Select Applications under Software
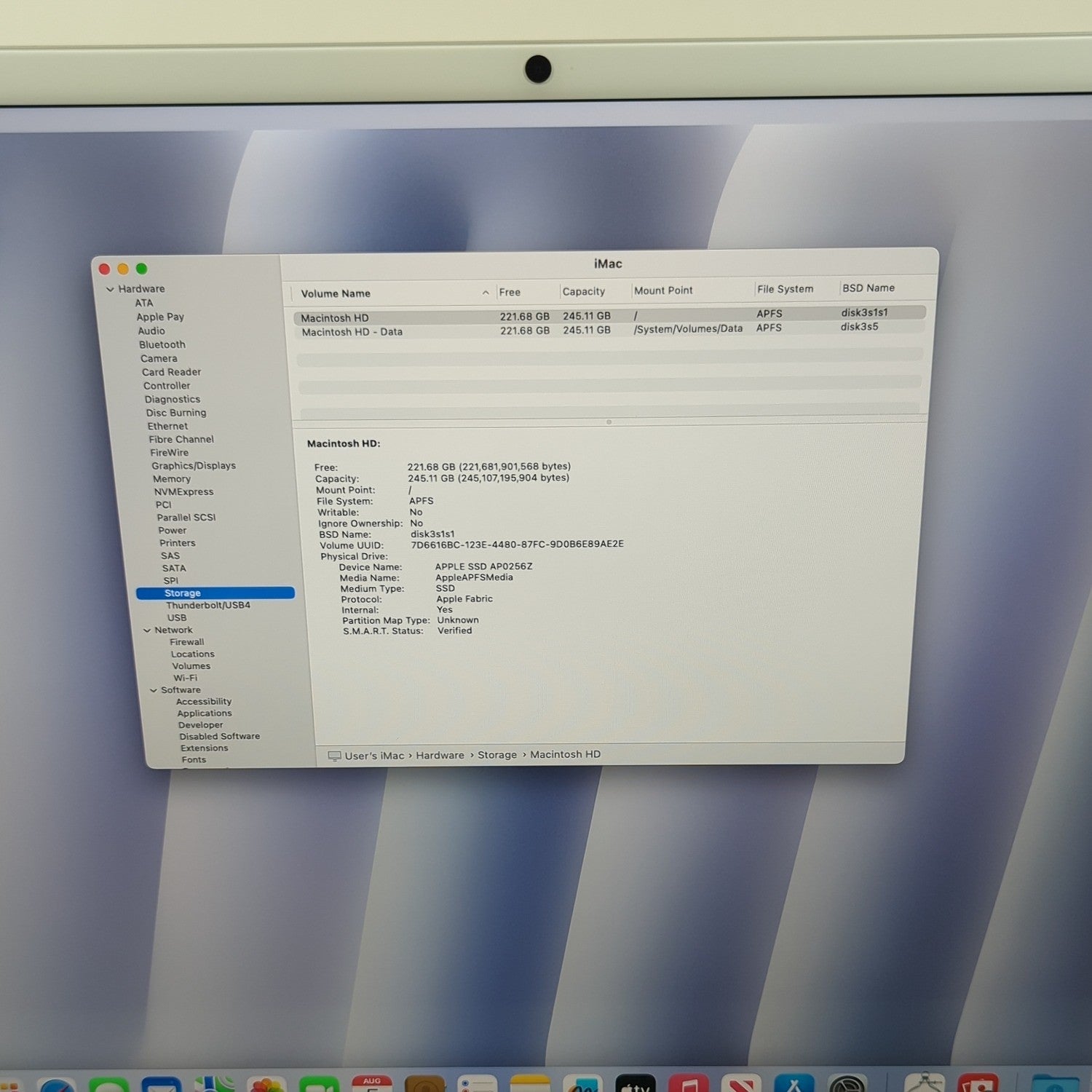This screenshot has width=1092, height=1092. (205, 713)
